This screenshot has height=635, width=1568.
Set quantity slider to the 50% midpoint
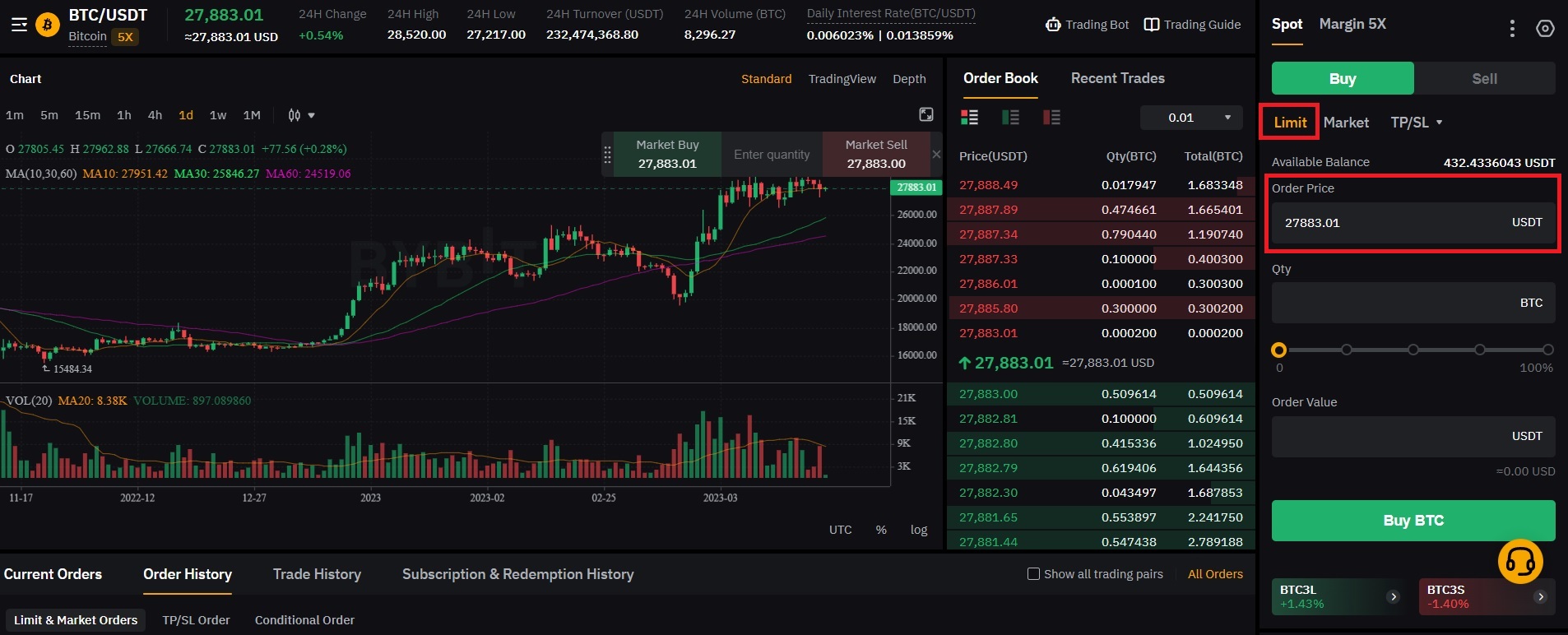coord(1413,350)
